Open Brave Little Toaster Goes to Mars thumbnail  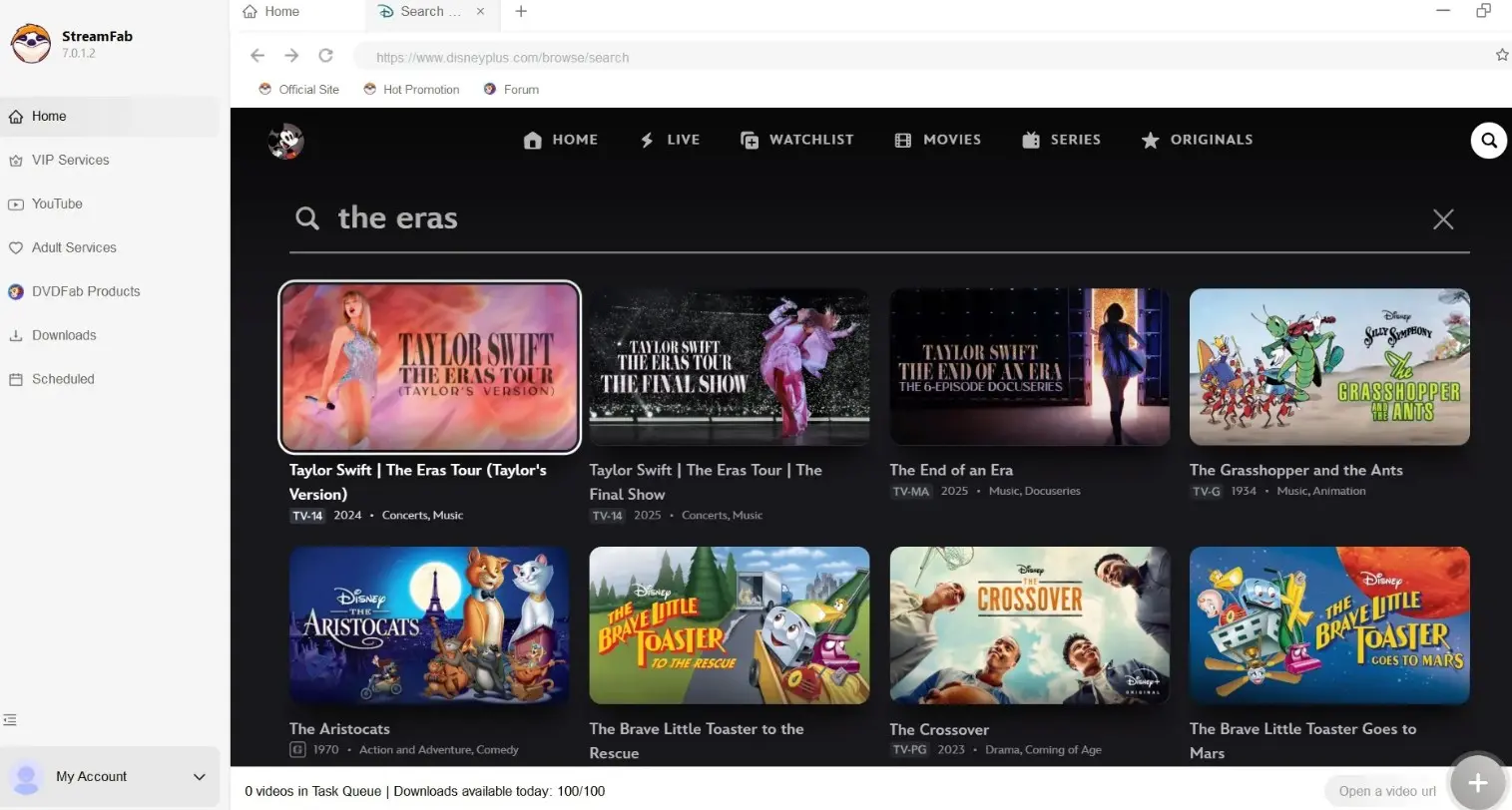(x=1329, y=625)
